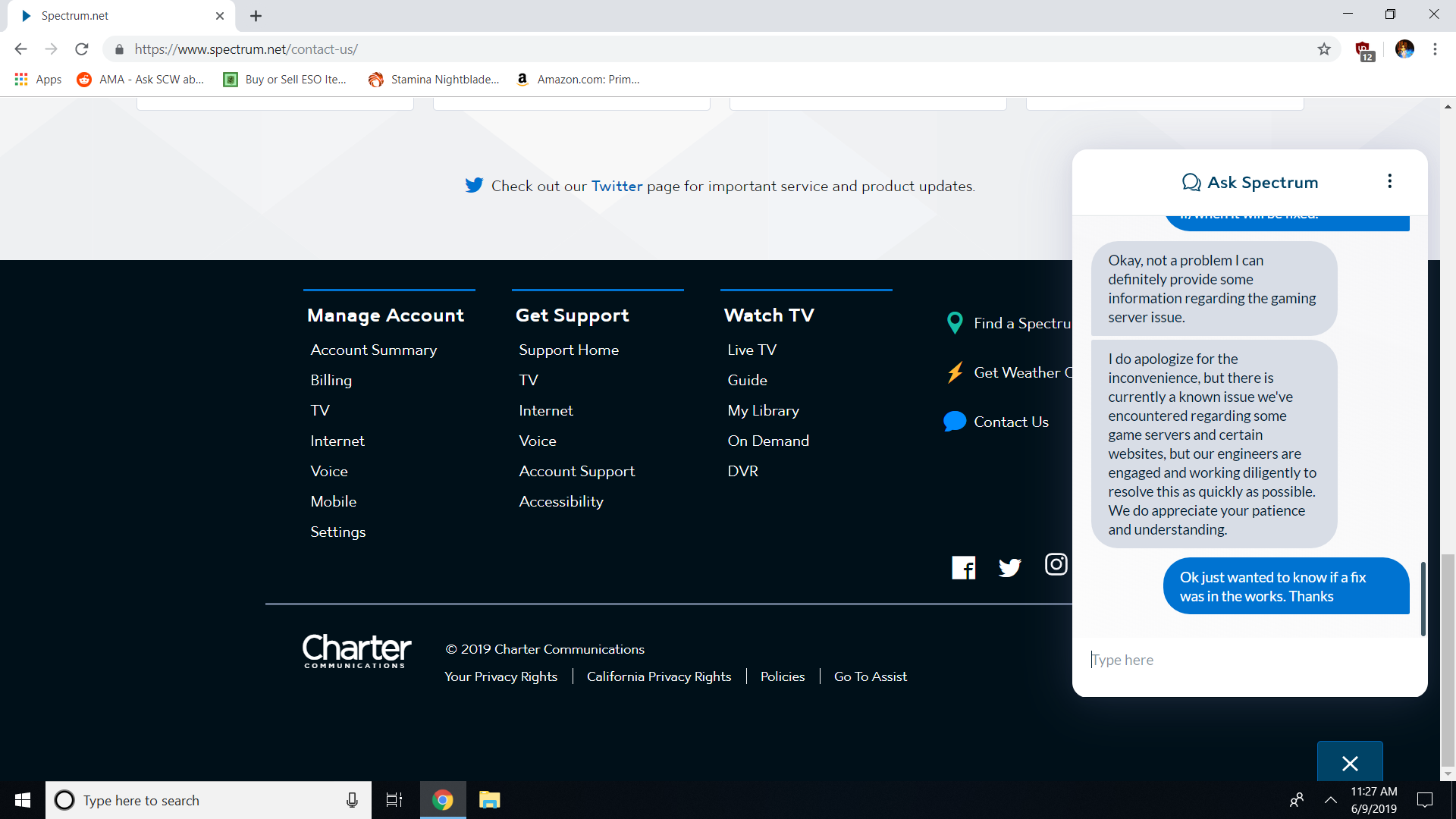Open the Buy or Sell ESO Items bookmark
Image resolution: width=1456 pixels, height=819 pixels.
click(x=285, y=79)
